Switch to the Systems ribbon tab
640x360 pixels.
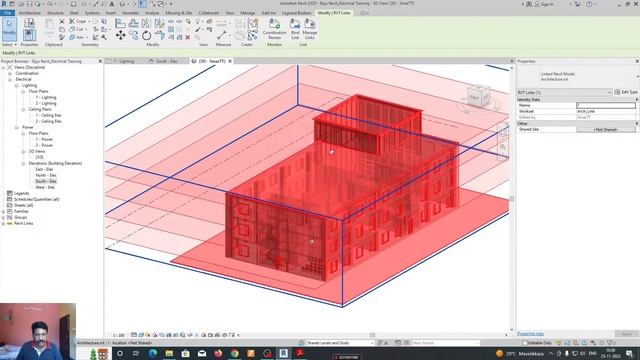92,13
